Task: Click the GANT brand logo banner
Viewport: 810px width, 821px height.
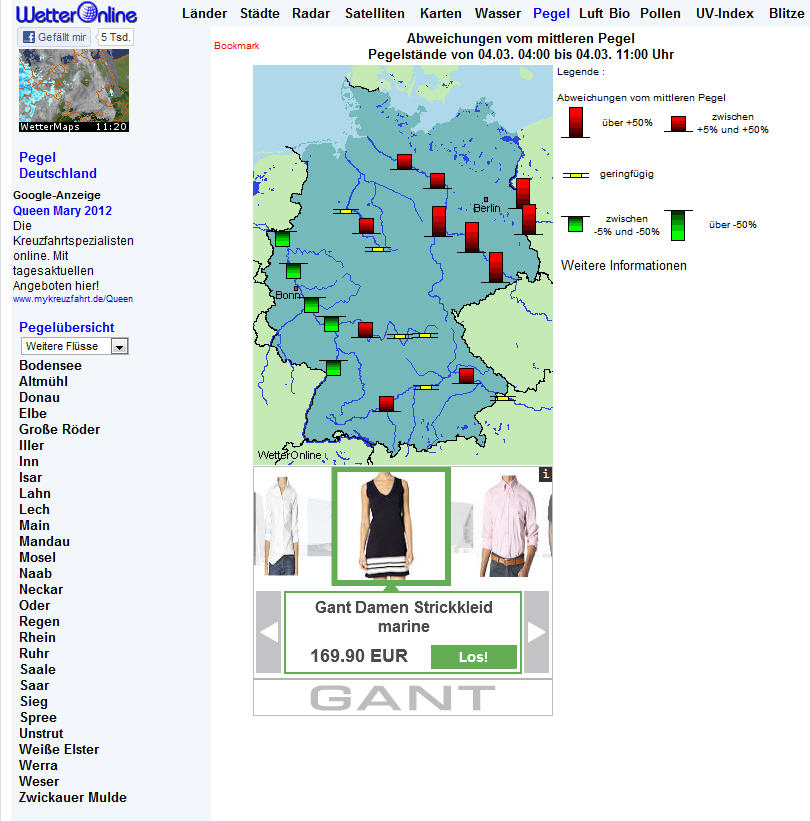Action: tap(403, 698)
